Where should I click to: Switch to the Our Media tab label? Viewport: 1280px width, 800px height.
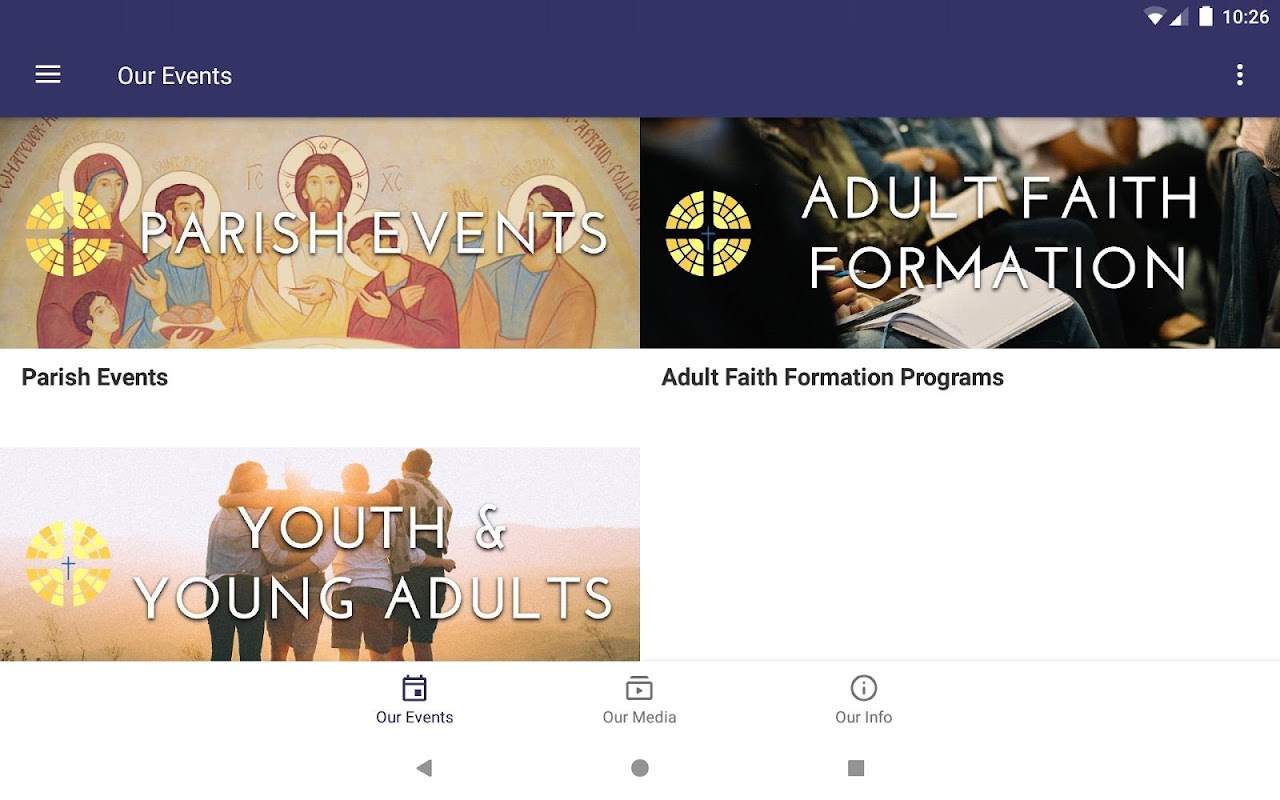click(639, 717)
